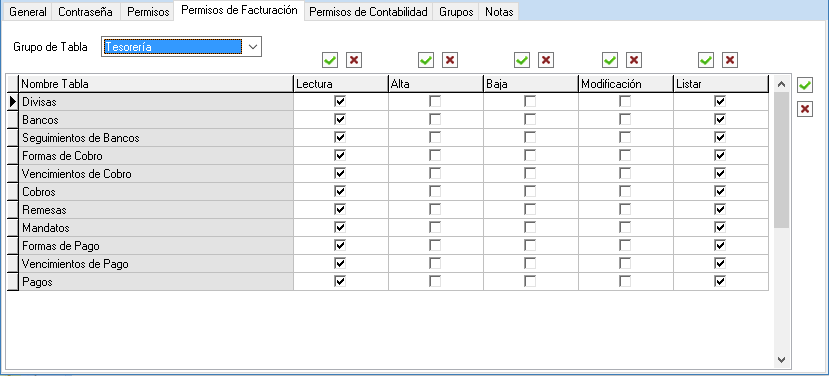Select the Remesas row name cell

point(156,209)
